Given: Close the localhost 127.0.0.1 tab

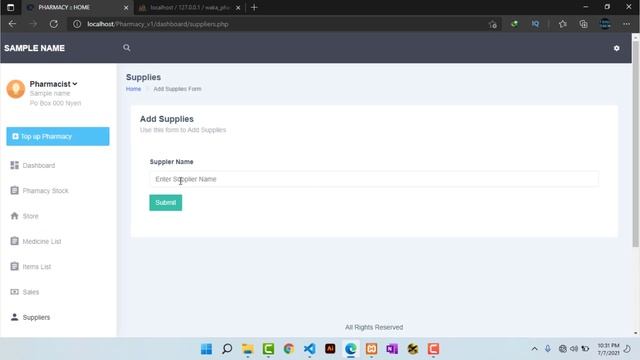Looking at the screenshot, I should tap(238, 8).
